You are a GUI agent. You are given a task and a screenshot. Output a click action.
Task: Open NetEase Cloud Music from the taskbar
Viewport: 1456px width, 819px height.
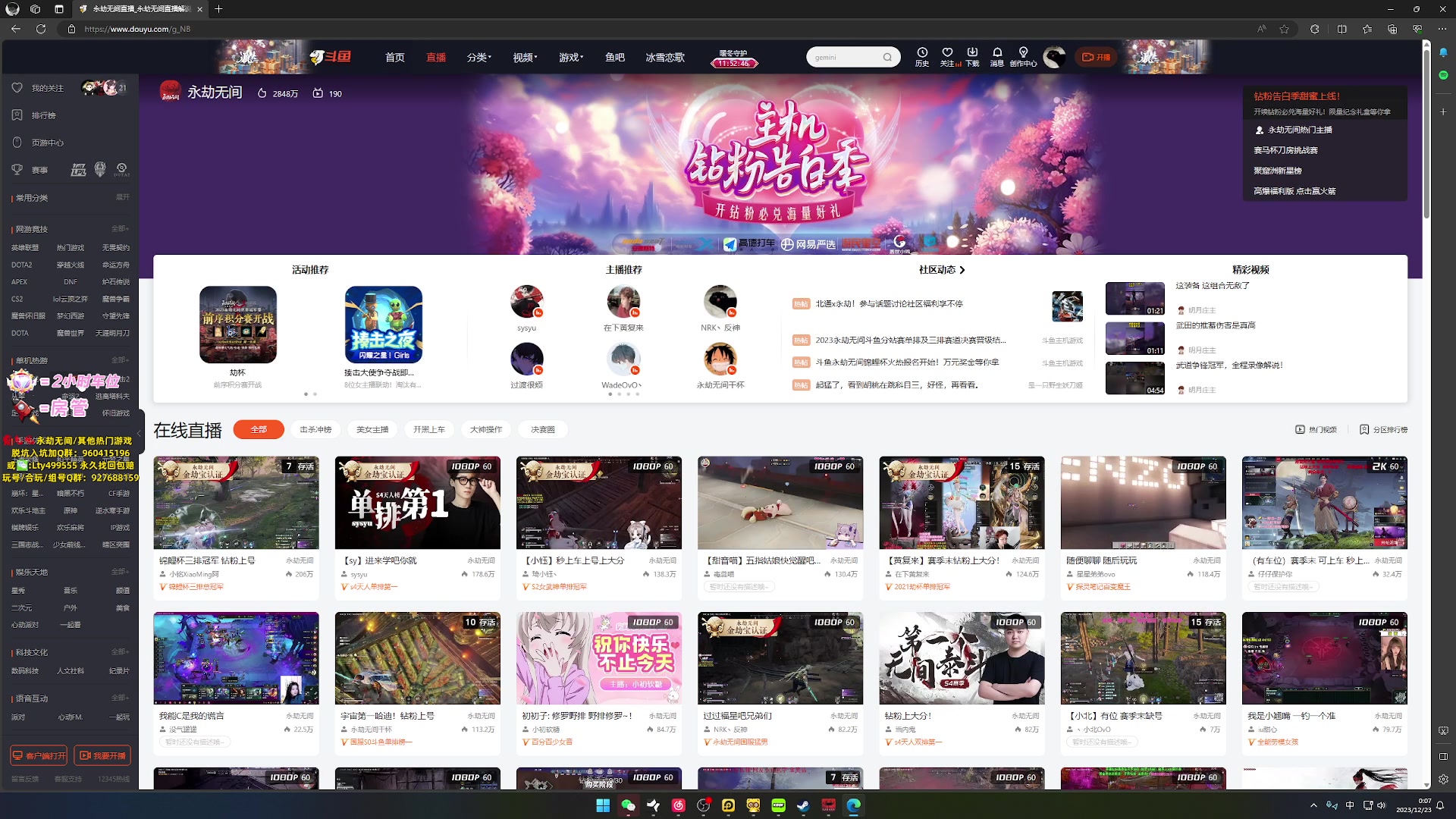[678, 805]
